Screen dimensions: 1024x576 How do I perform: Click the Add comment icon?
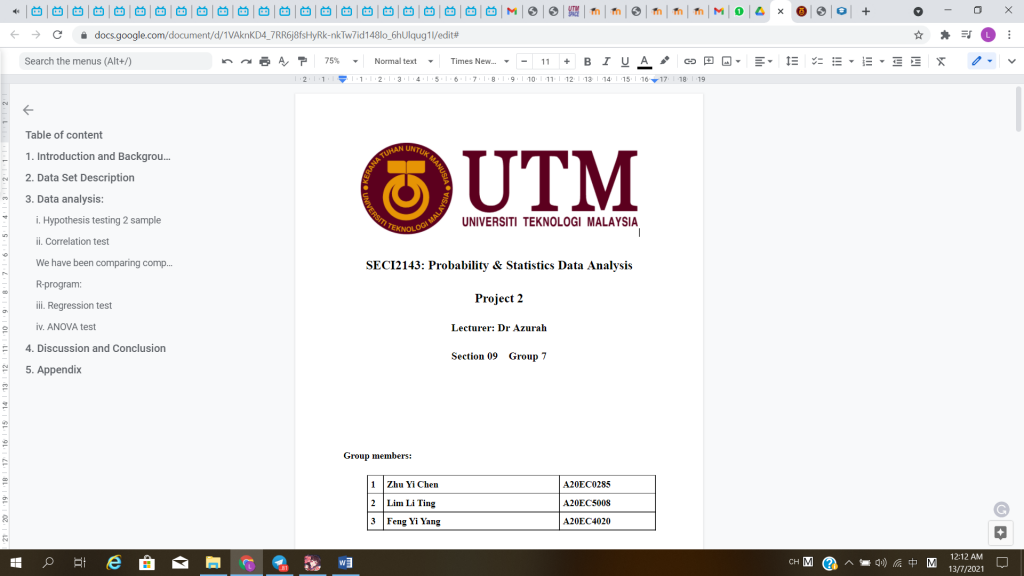(x=709, y=61)
